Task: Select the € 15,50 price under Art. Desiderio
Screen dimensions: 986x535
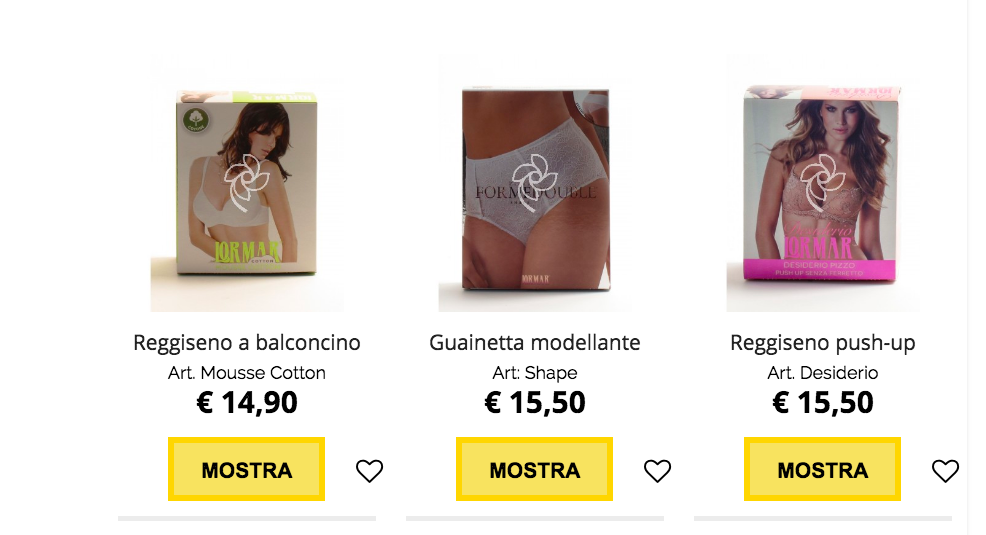Action: 823,402
